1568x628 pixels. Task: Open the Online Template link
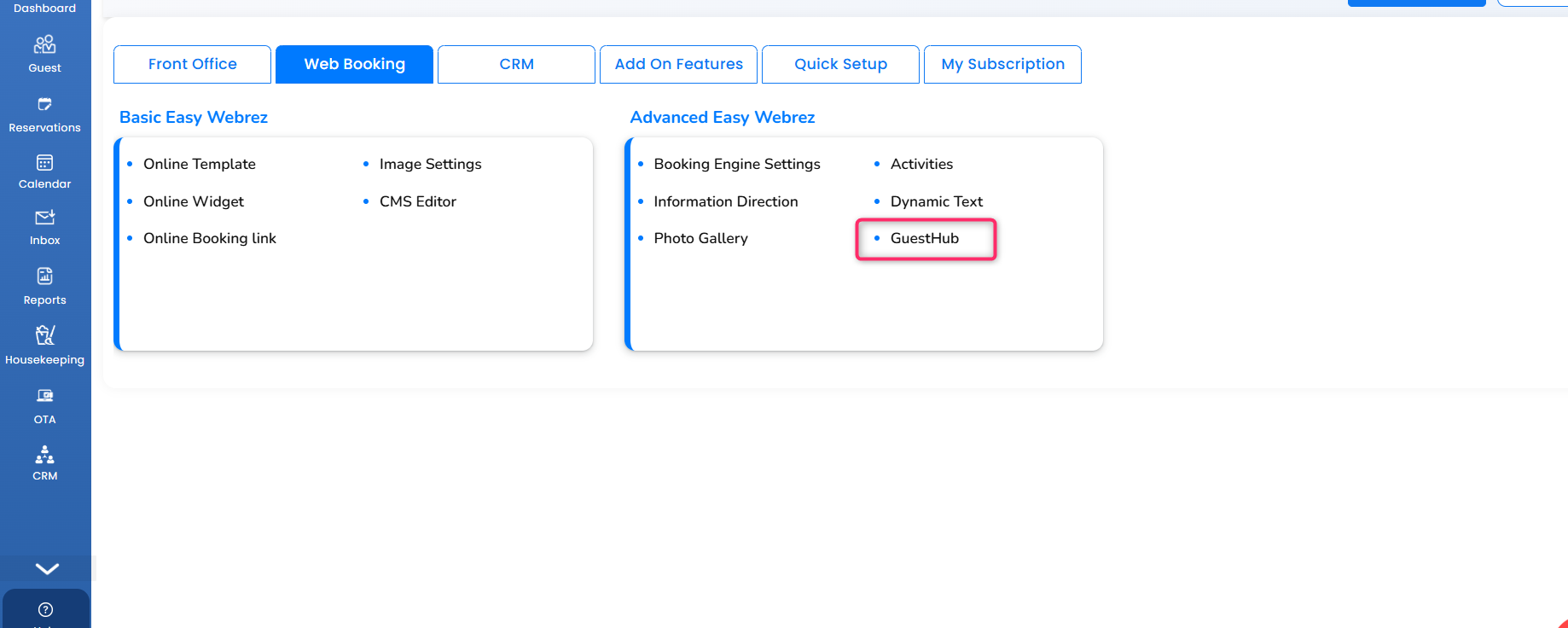tap(200, 164)
